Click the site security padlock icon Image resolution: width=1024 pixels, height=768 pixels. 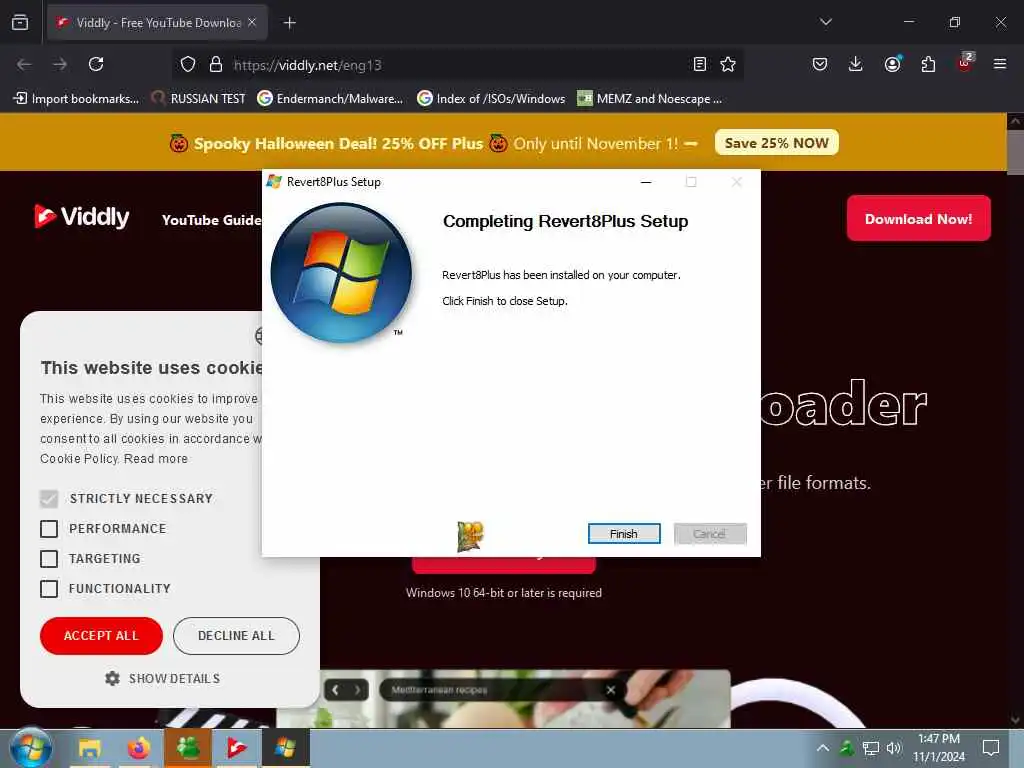pos(216,64)
